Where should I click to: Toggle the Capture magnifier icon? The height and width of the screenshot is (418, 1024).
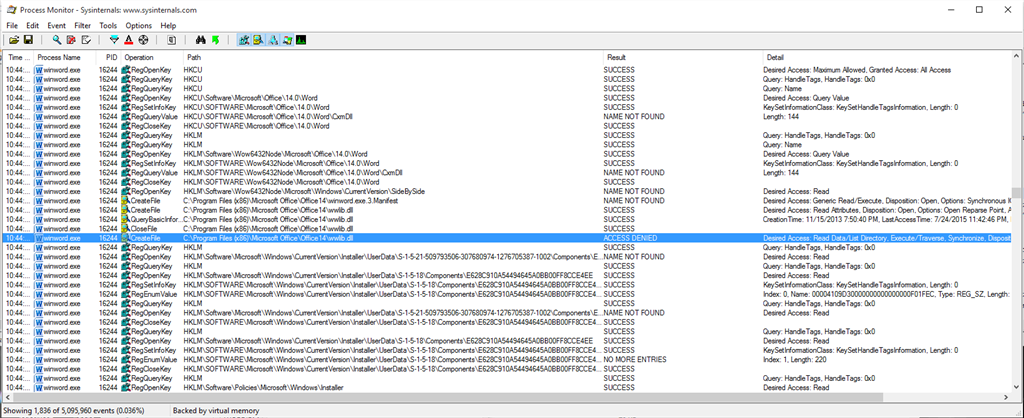(x=57, y=40)
